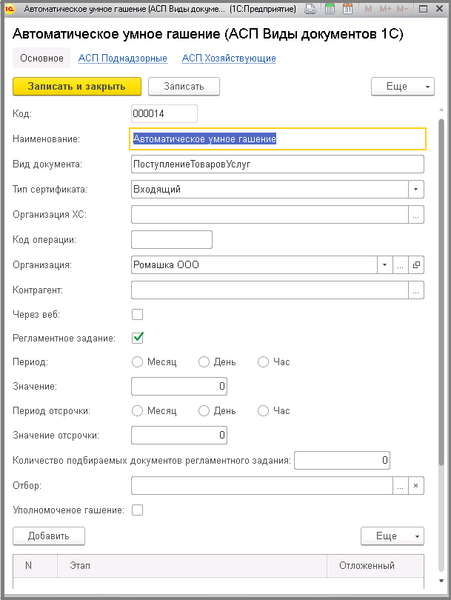Image resolution: width=451 pixels, height=600 pixels.
Task: Switch to АСП Хозяйствующие tab
Action: pos(229,58)
